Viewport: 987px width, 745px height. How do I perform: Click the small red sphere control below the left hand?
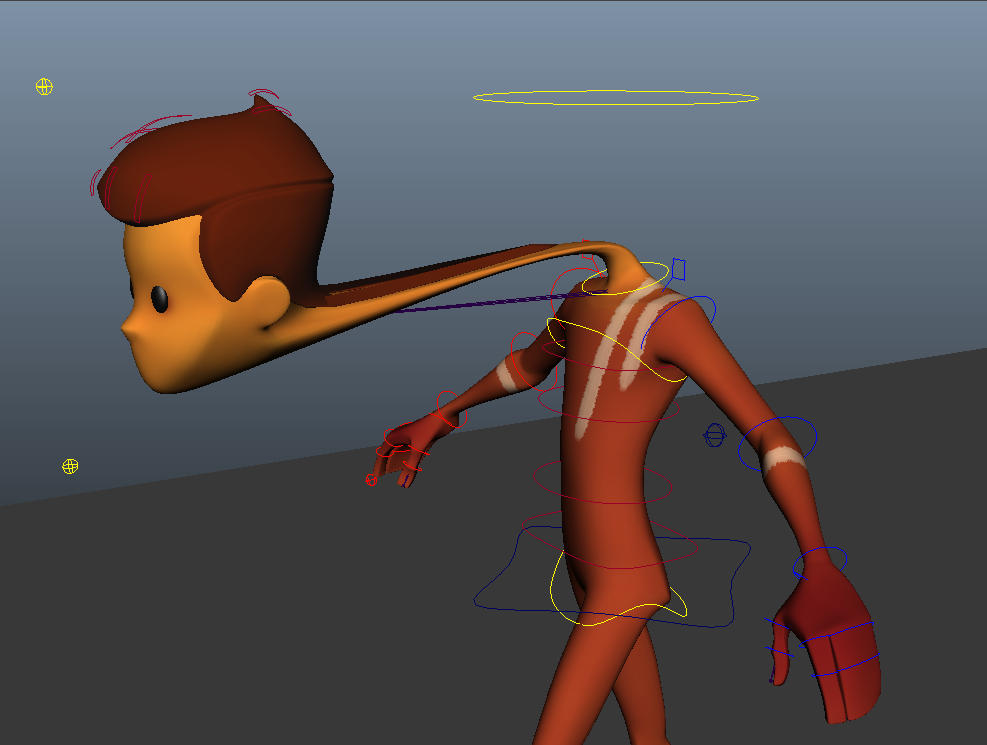(372, 480)
